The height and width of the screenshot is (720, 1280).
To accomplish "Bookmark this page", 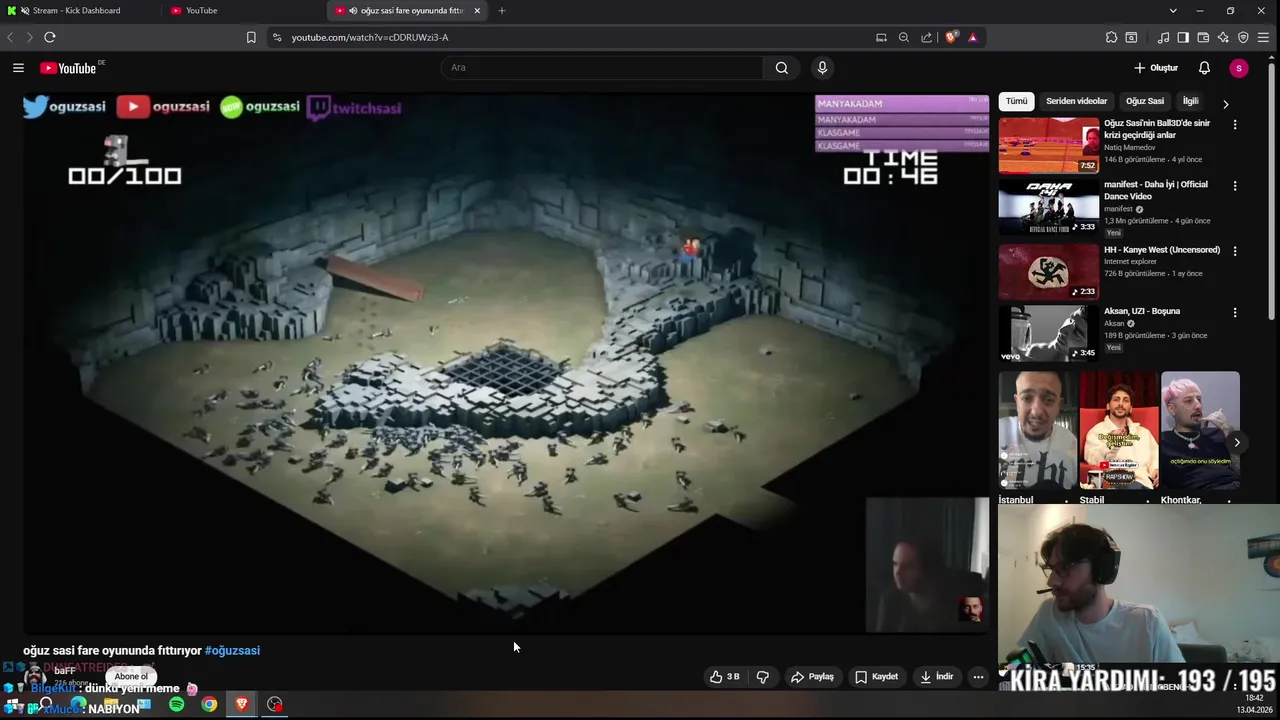I will pos(251,37).
